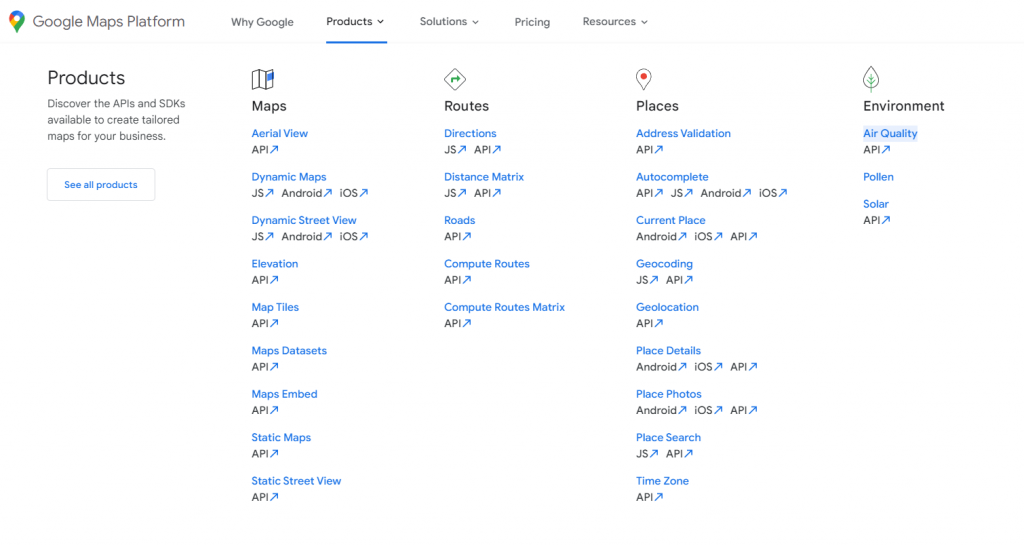The width and height of the screenshot is (1024, 545).
Task: Open the Pollen product link
Action: coord(878,177)
